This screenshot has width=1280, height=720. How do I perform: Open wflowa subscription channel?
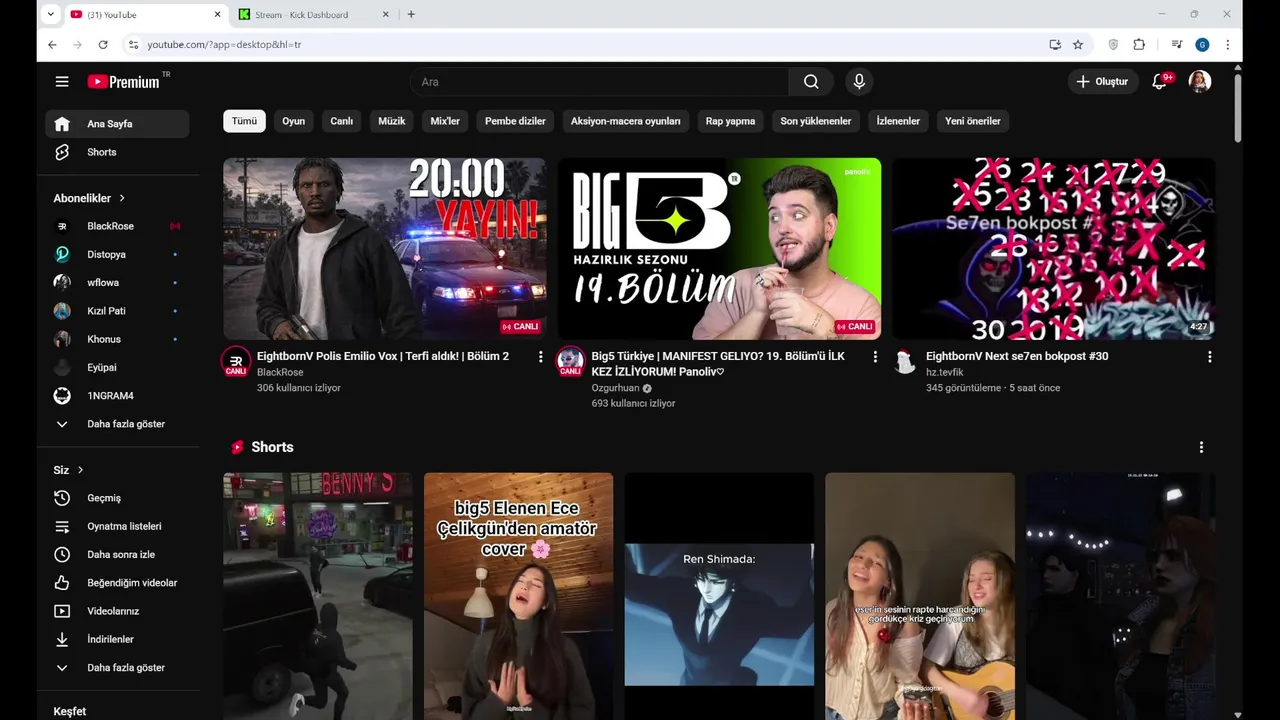117,283
